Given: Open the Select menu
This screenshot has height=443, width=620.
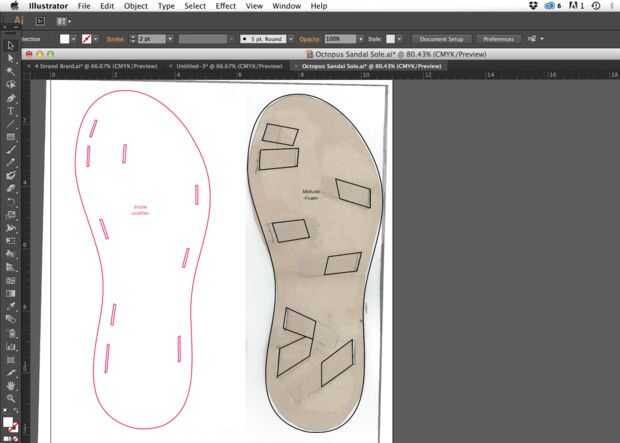Looking at the screenshot, I should click(x=195, y=6).
